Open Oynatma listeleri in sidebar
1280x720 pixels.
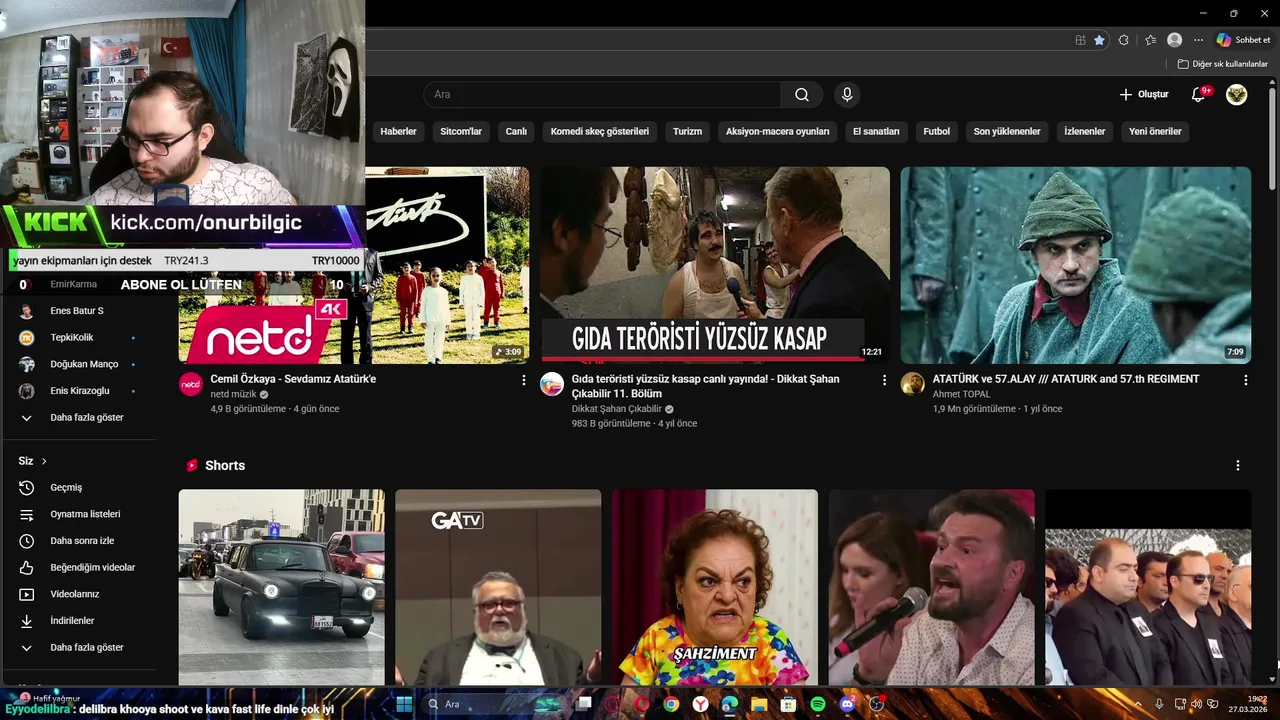(85, 514)
